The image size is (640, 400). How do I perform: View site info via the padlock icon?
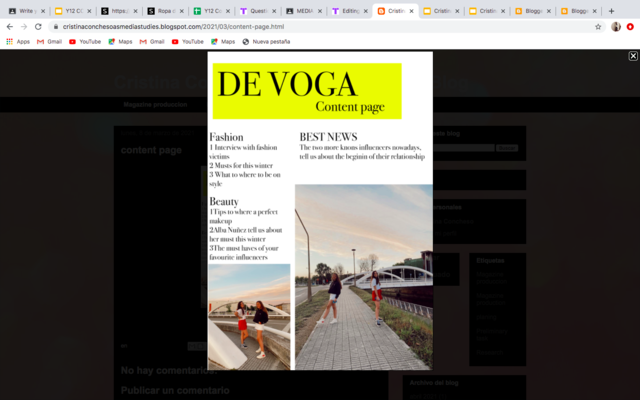[x=56, y=27]
